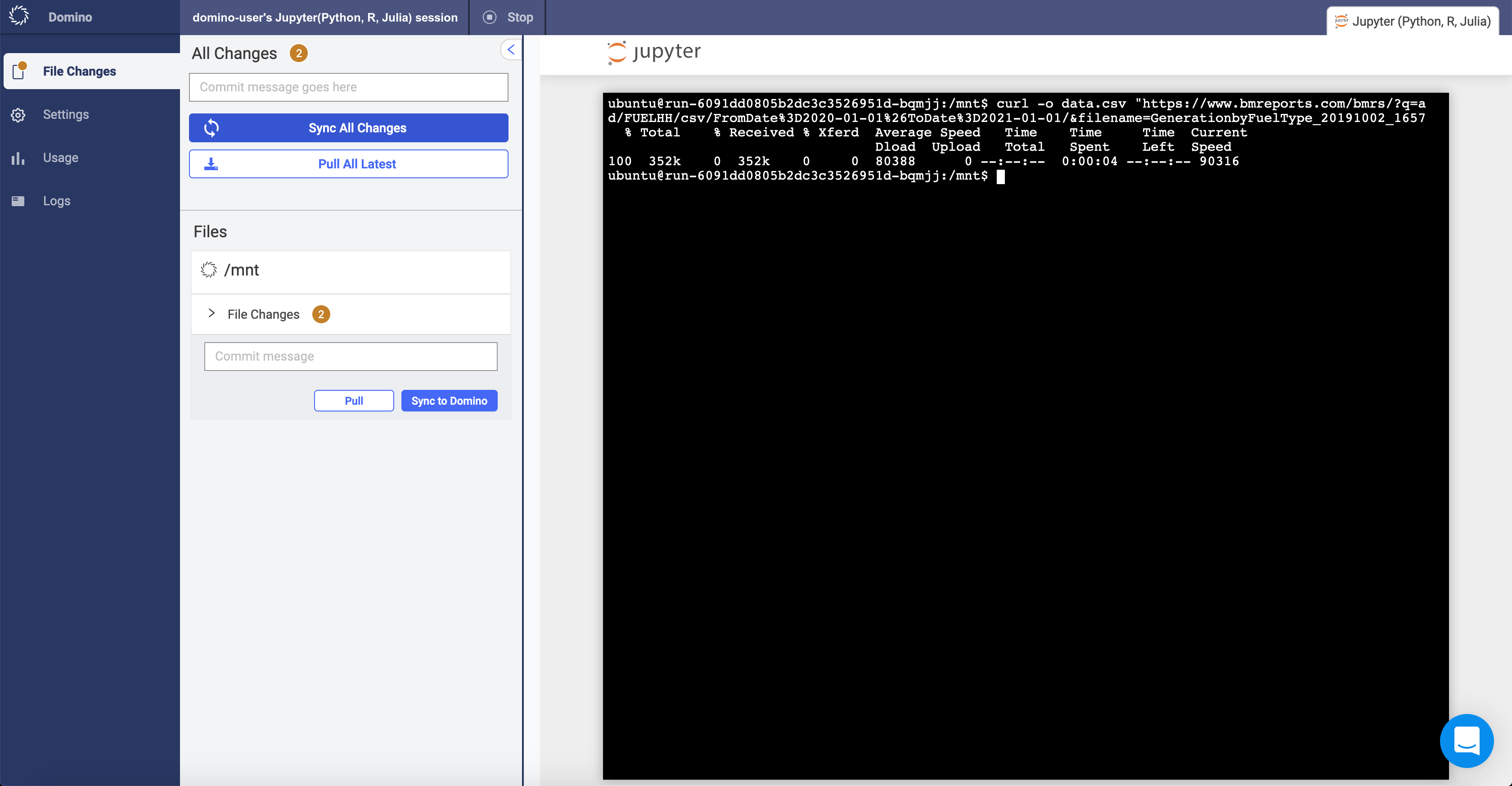1512x786 pixels.
Task: Click Pull All Latest button
Action: (x=349, y=164)
